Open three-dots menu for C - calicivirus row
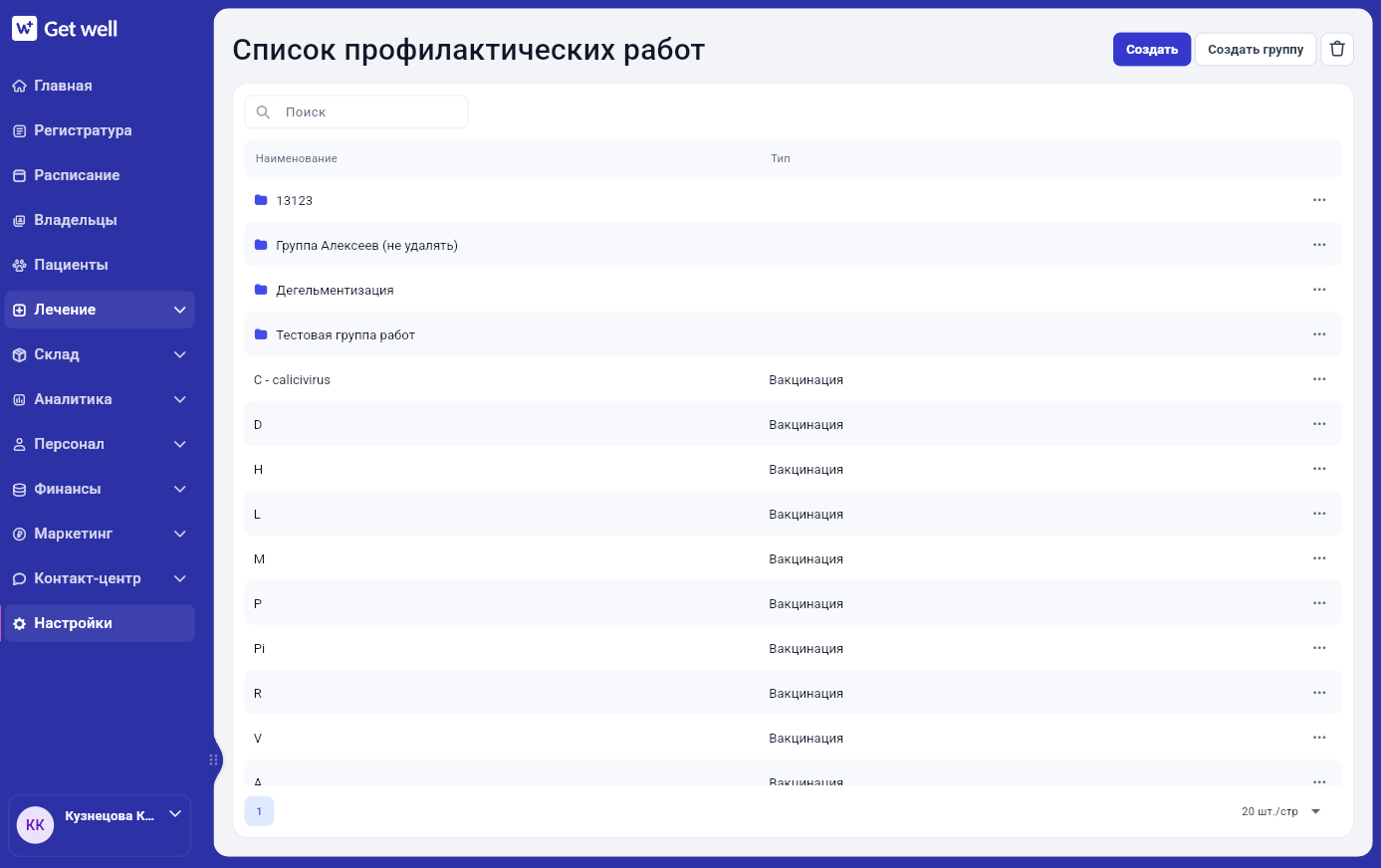The width and height of the screenshot is (1381, 868). (1319, 379)
